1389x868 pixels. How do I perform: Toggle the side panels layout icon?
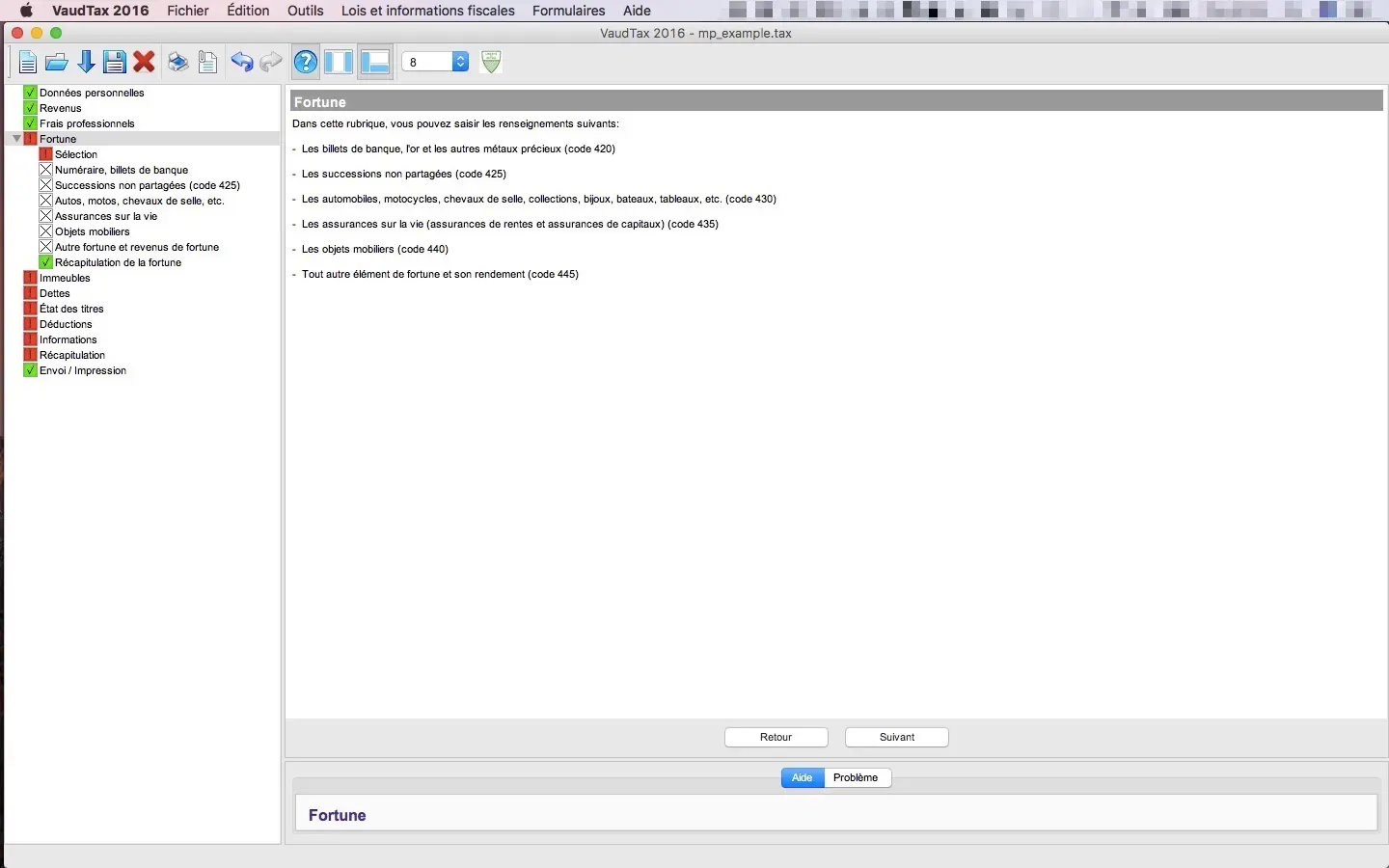(x=339, y=63)
